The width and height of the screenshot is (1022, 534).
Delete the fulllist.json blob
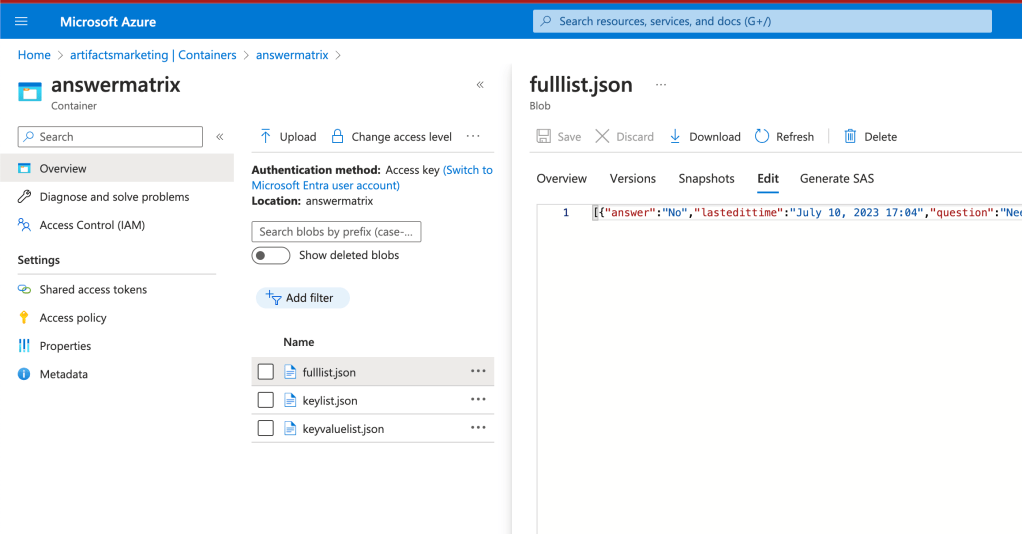871,137
